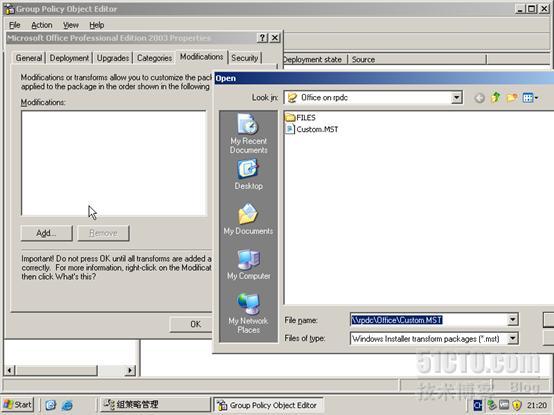Viewport: 554px width, 415px height.
Task: Switch to the Modifications tab
Action: 201,57
